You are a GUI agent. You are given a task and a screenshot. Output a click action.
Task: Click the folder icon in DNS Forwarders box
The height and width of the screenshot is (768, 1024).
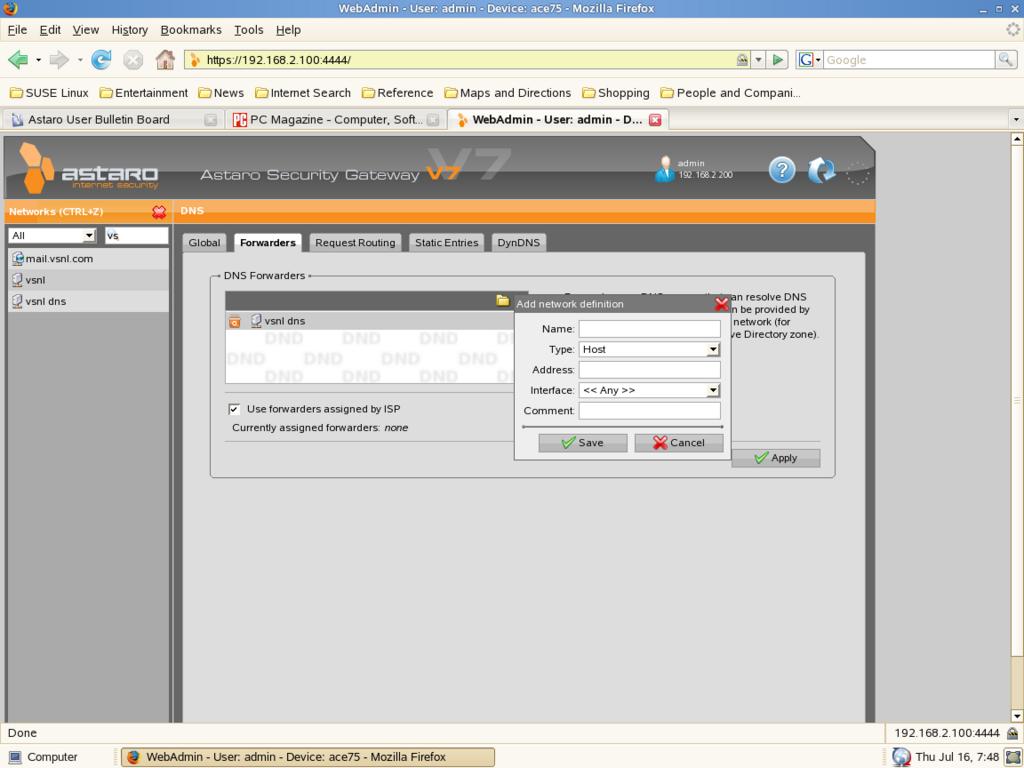(x=502, y=300)
